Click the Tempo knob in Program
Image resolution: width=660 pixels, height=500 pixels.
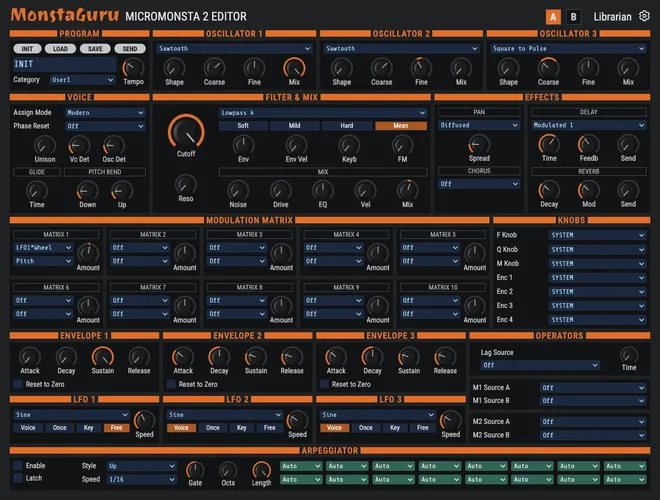click(133, 67)
